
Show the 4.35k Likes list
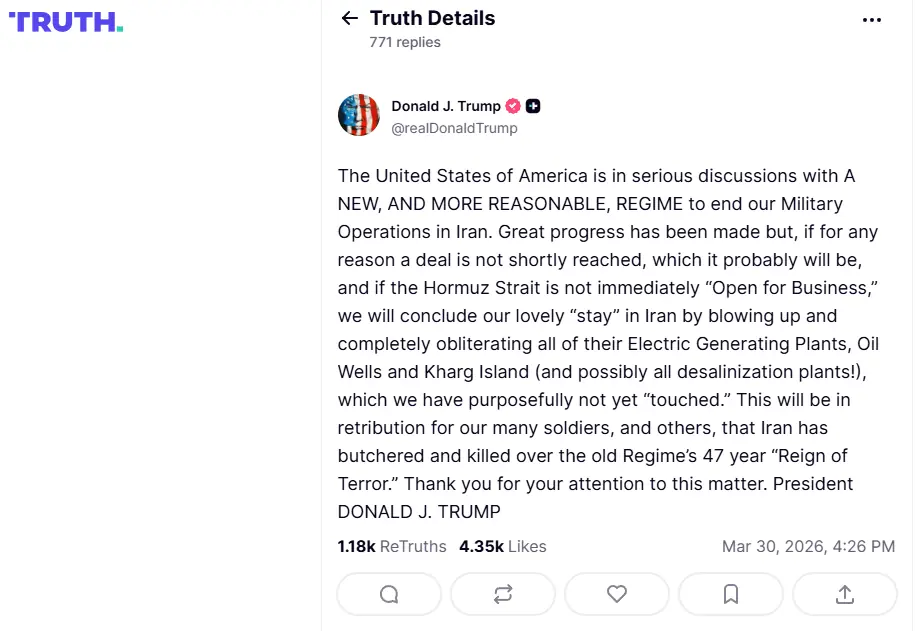(x=503, y=546)
